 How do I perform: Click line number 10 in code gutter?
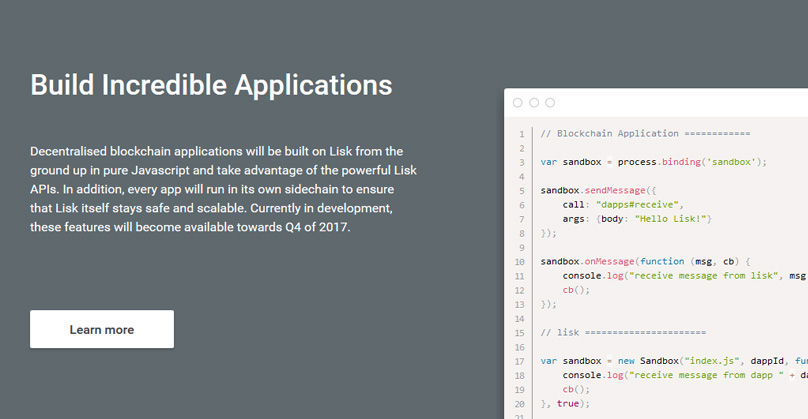click(519, 262)
